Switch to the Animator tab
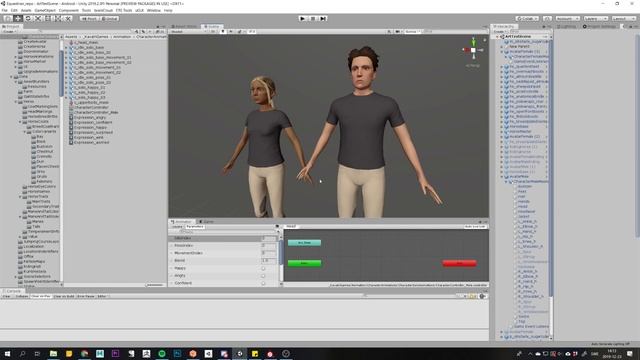640x360 pixels. click(182, 222)
